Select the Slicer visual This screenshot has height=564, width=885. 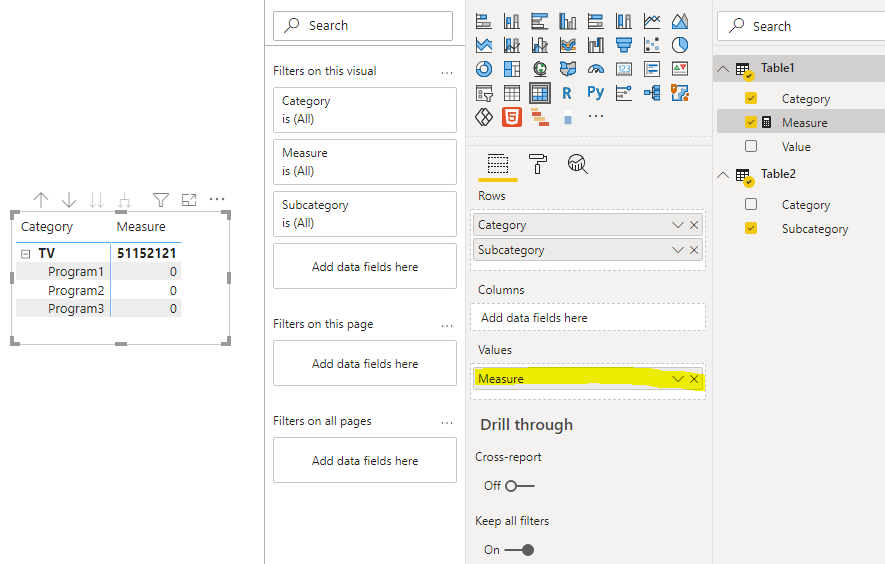[x=484, y=93]
